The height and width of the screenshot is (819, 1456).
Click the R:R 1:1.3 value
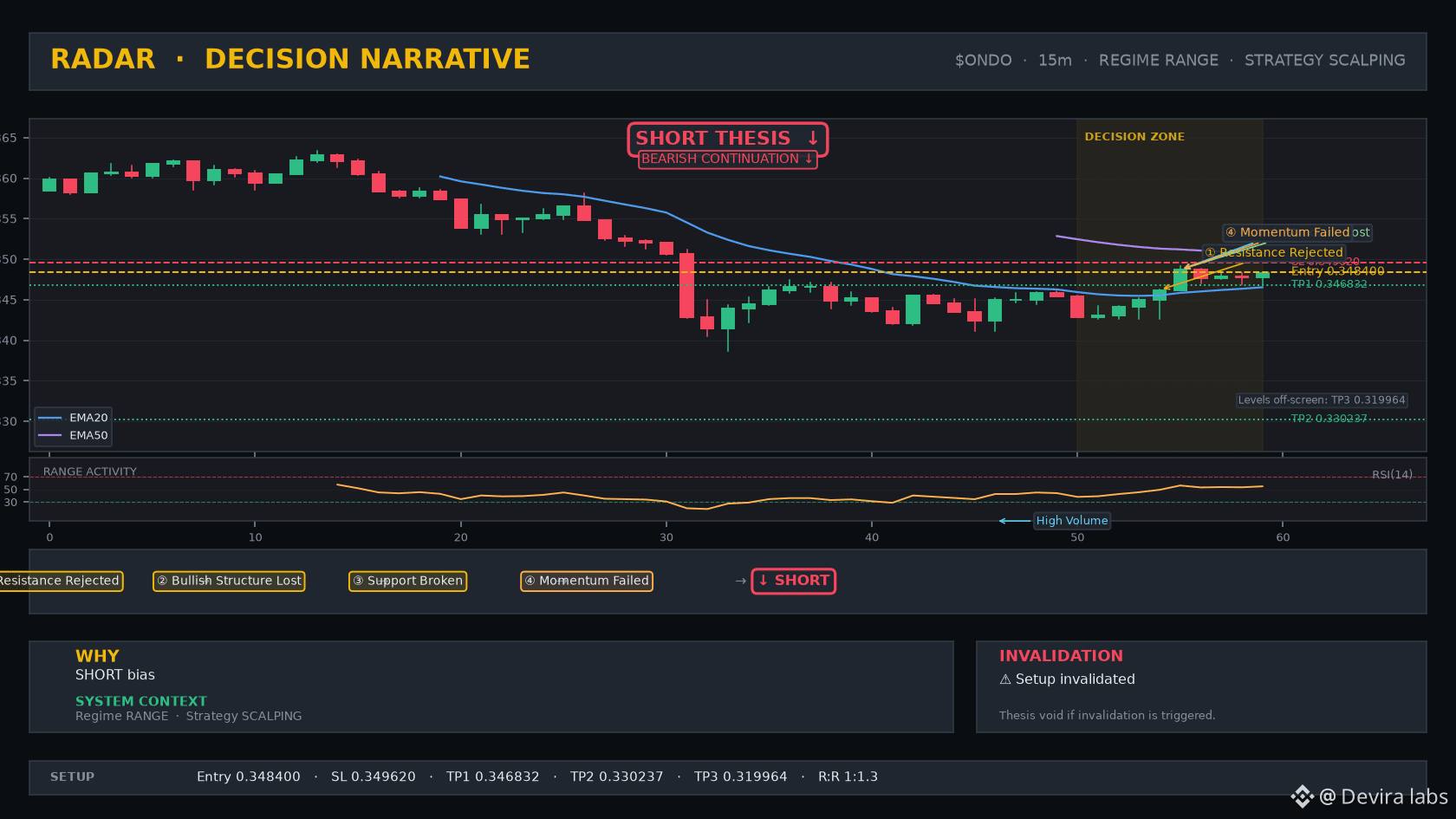[x=848, y=777]
